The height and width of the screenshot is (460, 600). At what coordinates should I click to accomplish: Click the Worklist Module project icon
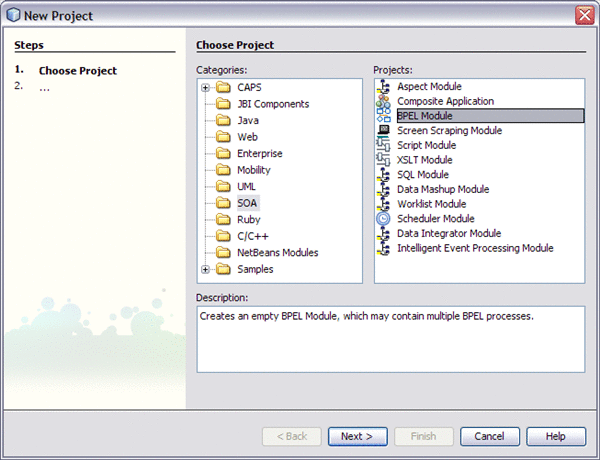click(x=383, y=204)
